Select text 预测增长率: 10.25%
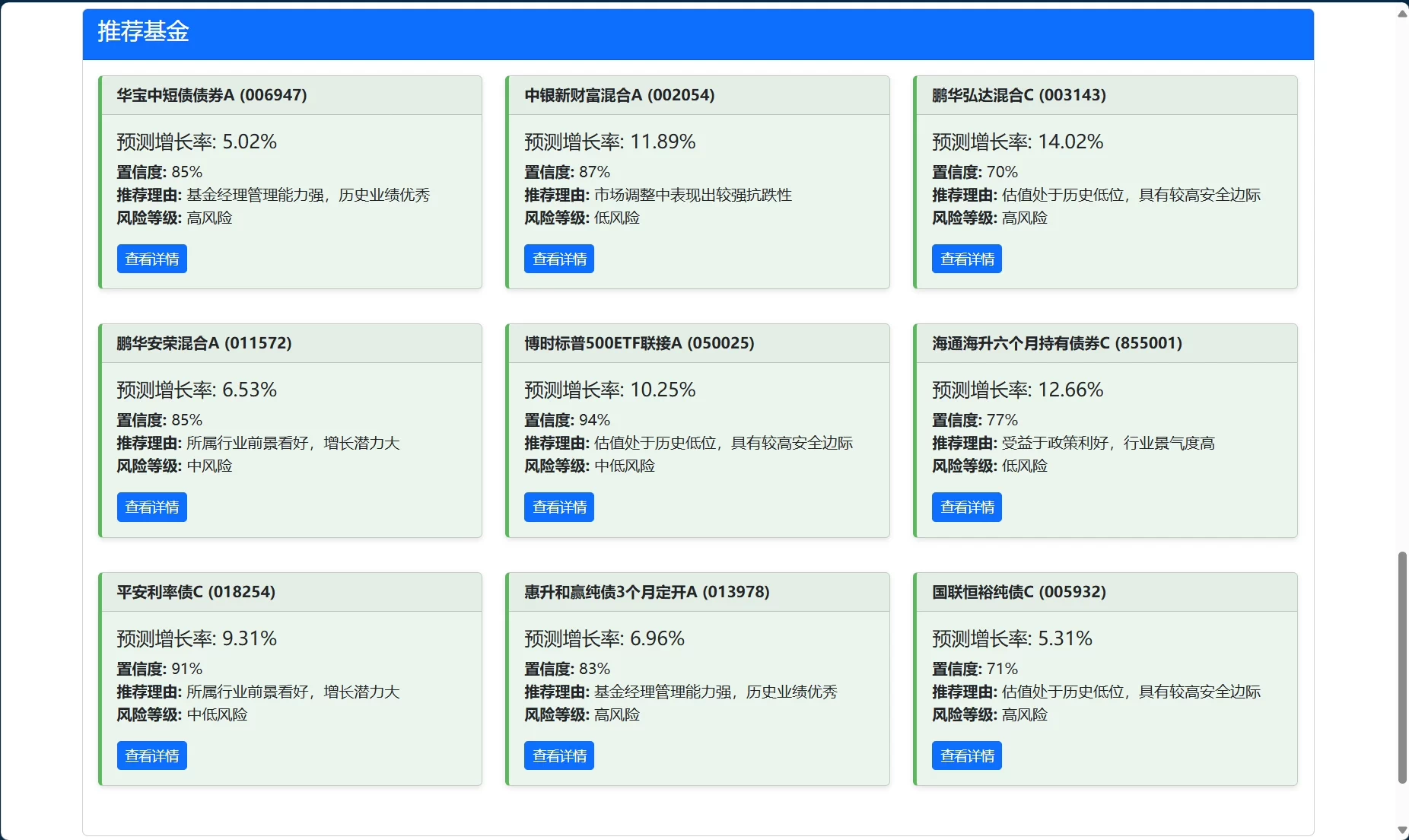The width and height of the screenshot is (1409, 840). click(x=609, y=390)
